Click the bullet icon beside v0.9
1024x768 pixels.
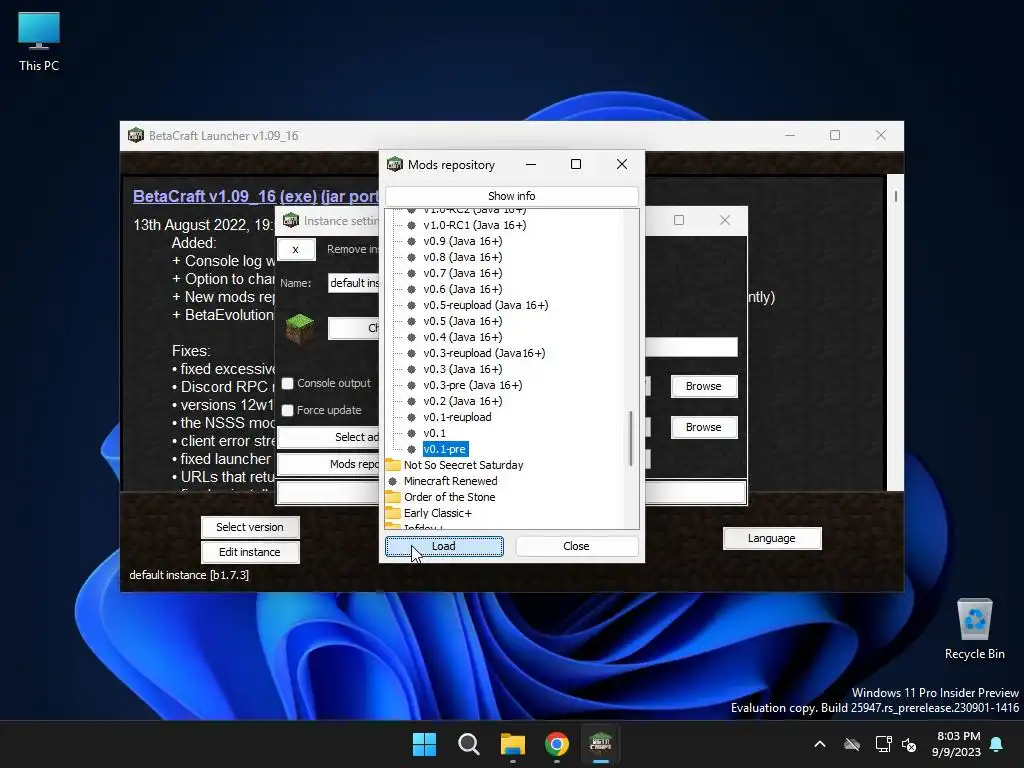(x=411, y=241)
